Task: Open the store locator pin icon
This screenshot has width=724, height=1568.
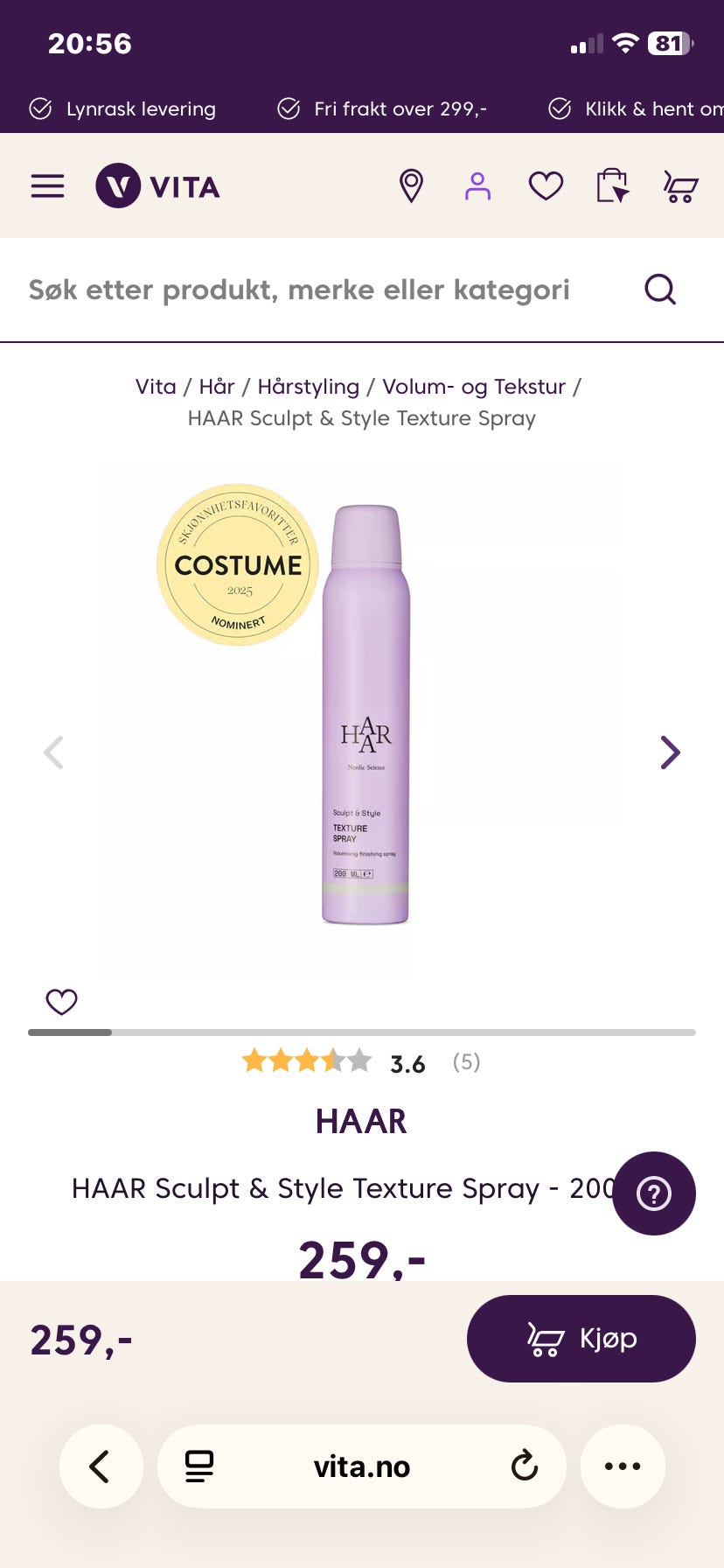Action: [411, 185]
